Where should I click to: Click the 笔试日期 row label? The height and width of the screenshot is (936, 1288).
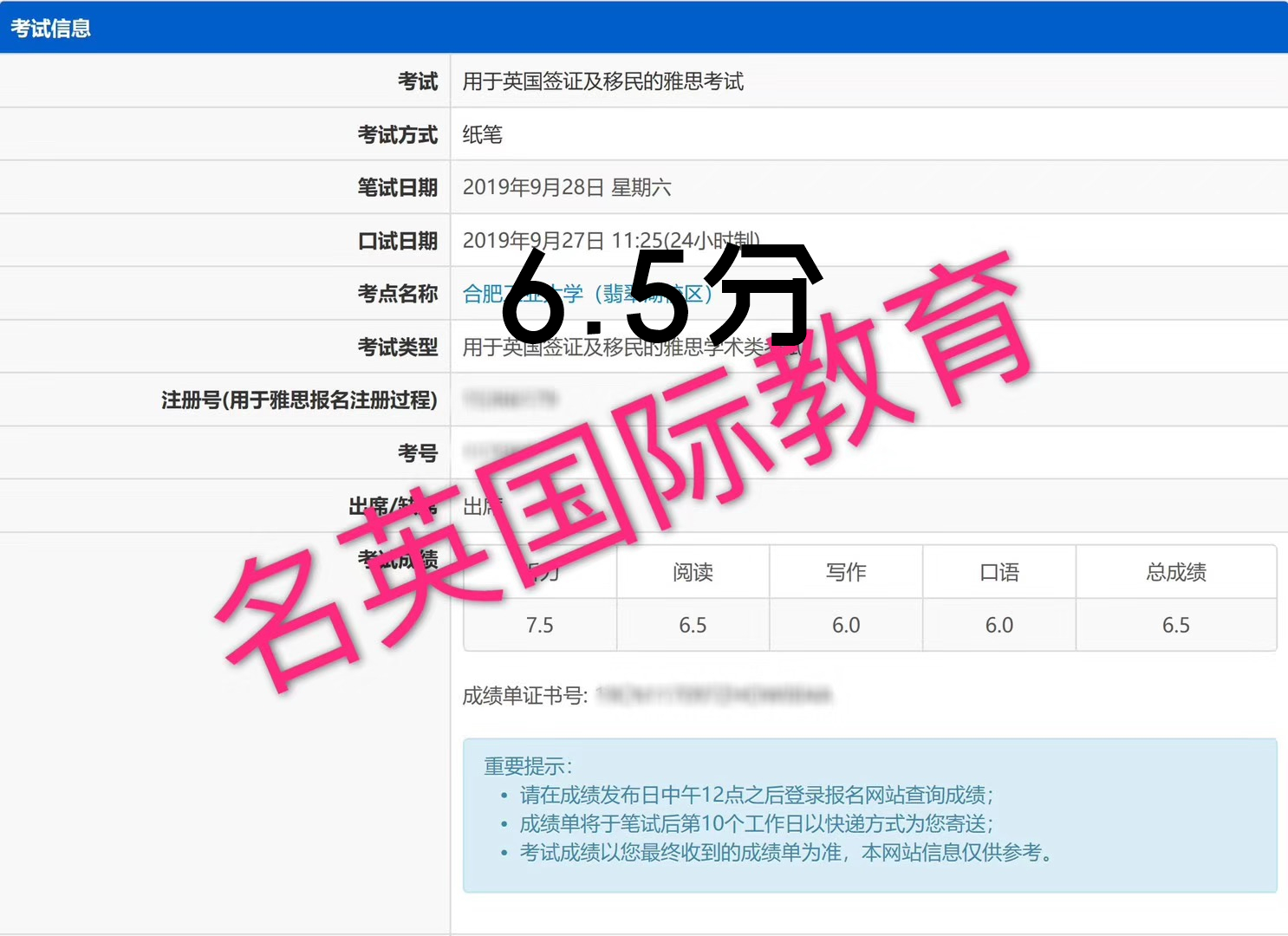tap(398, 187)
